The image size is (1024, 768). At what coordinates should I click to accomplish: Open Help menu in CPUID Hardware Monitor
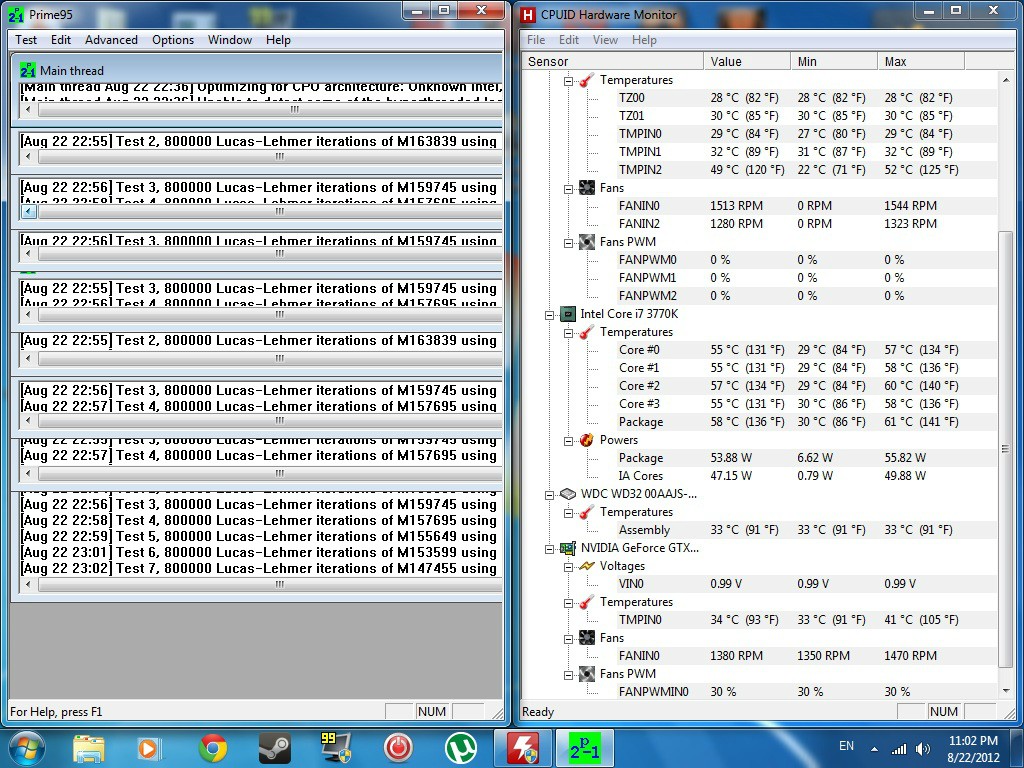tap(644, 40)
